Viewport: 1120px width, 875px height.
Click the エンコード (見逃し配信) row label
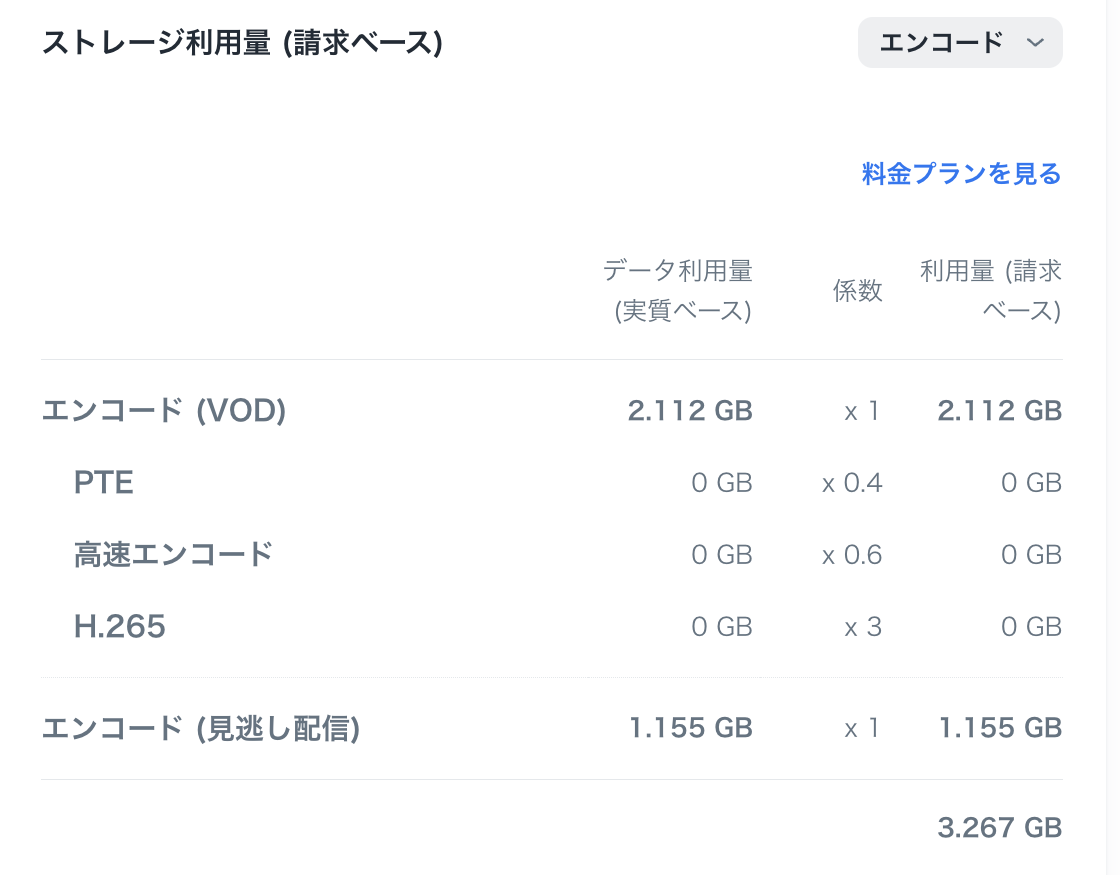click(198, 728)
